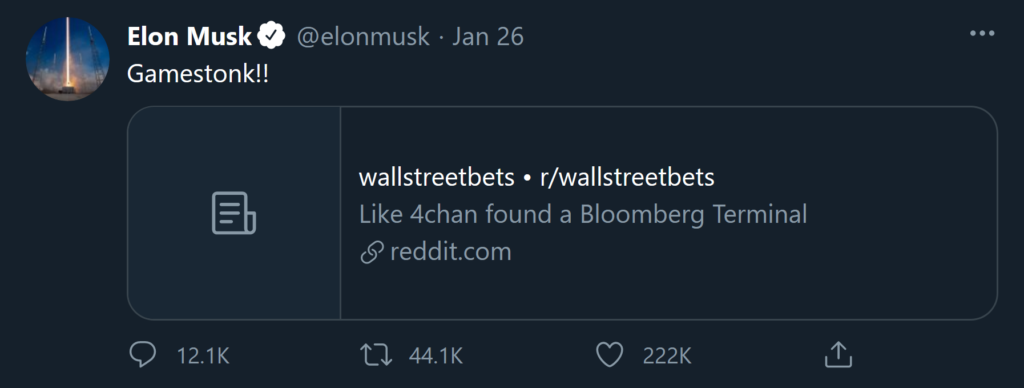Click the chain link icon beside reddit.com

pos(371,253)
